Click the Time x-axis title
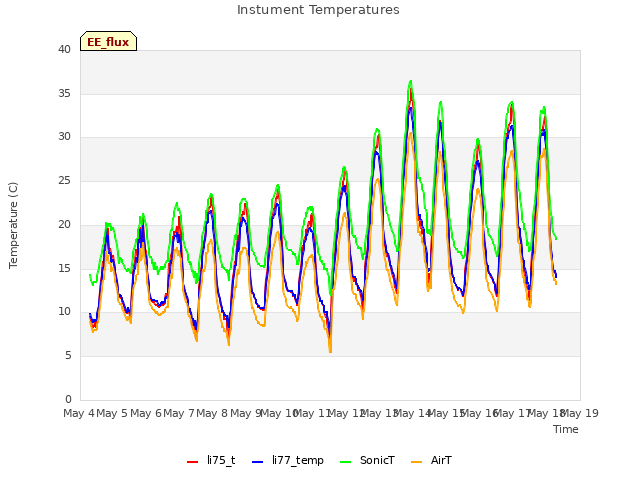The width and height of the screenshot is (640, 480). click(x=565, y=429)
